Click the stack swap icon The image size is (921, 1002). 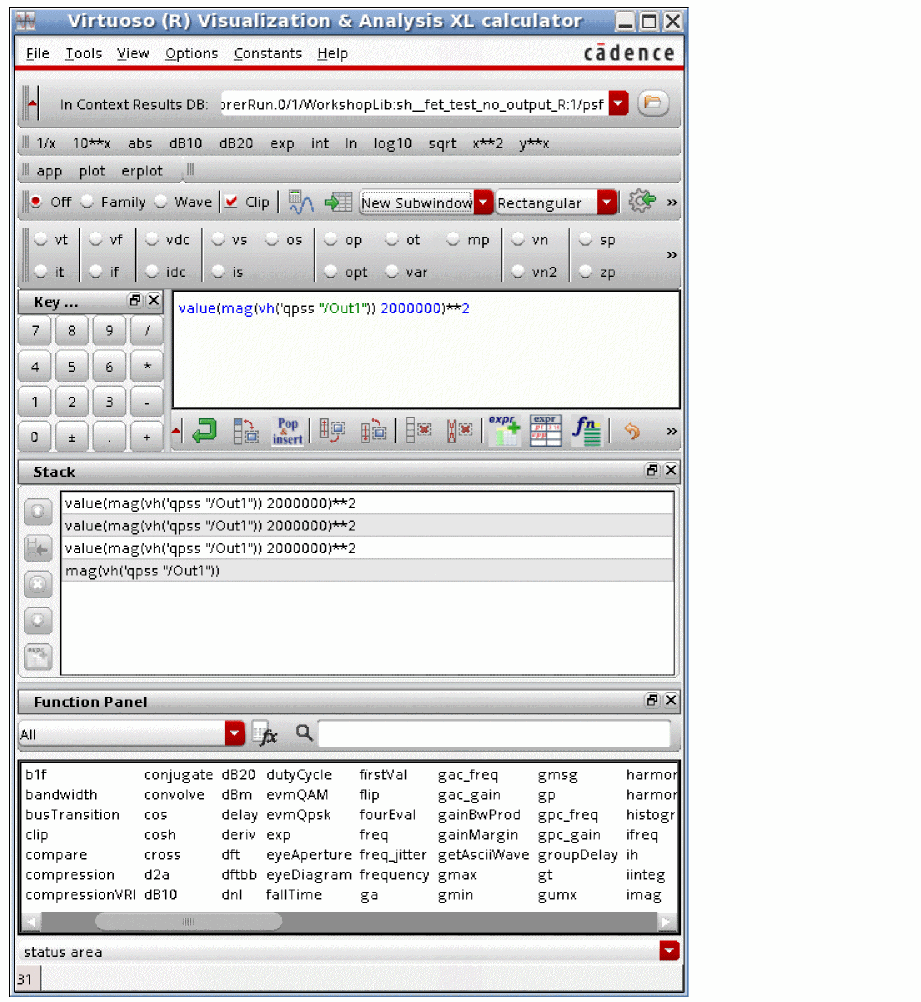click(x=332, y=430)
